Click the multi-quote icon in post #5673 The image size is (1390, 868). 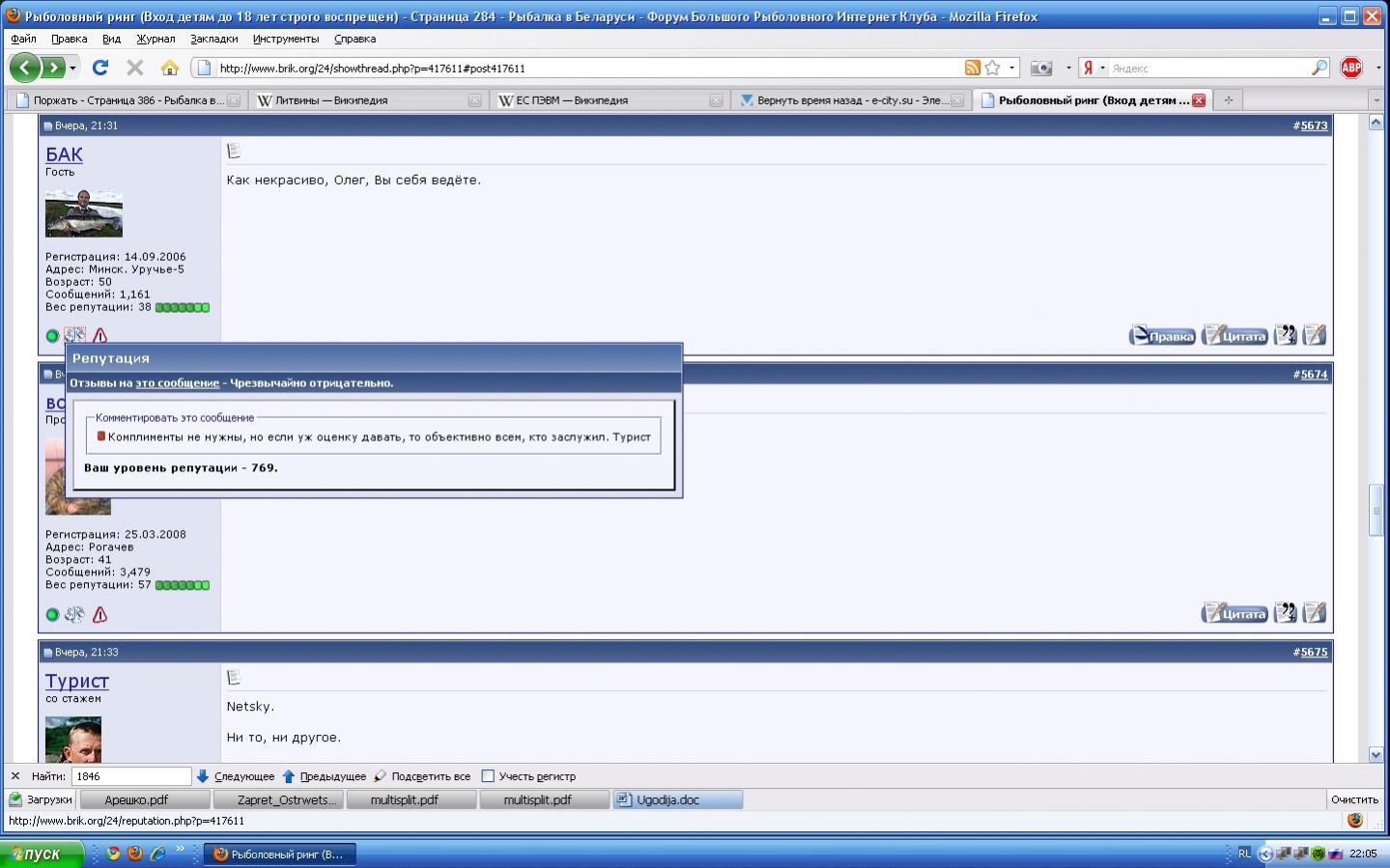pyautogui.click(x=1285, y=335)
